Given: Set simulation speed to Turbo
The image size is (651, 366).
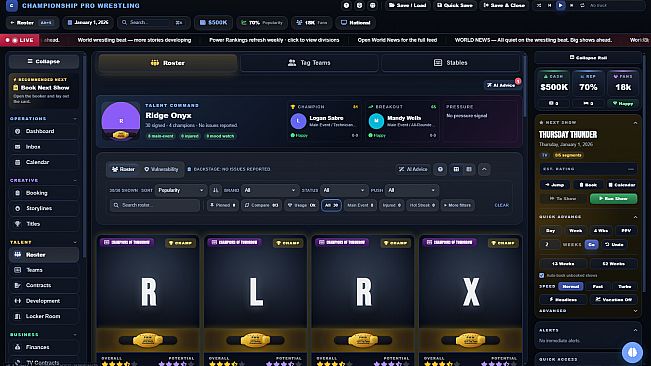Looking at the screenshot, I should pos(624,286).
